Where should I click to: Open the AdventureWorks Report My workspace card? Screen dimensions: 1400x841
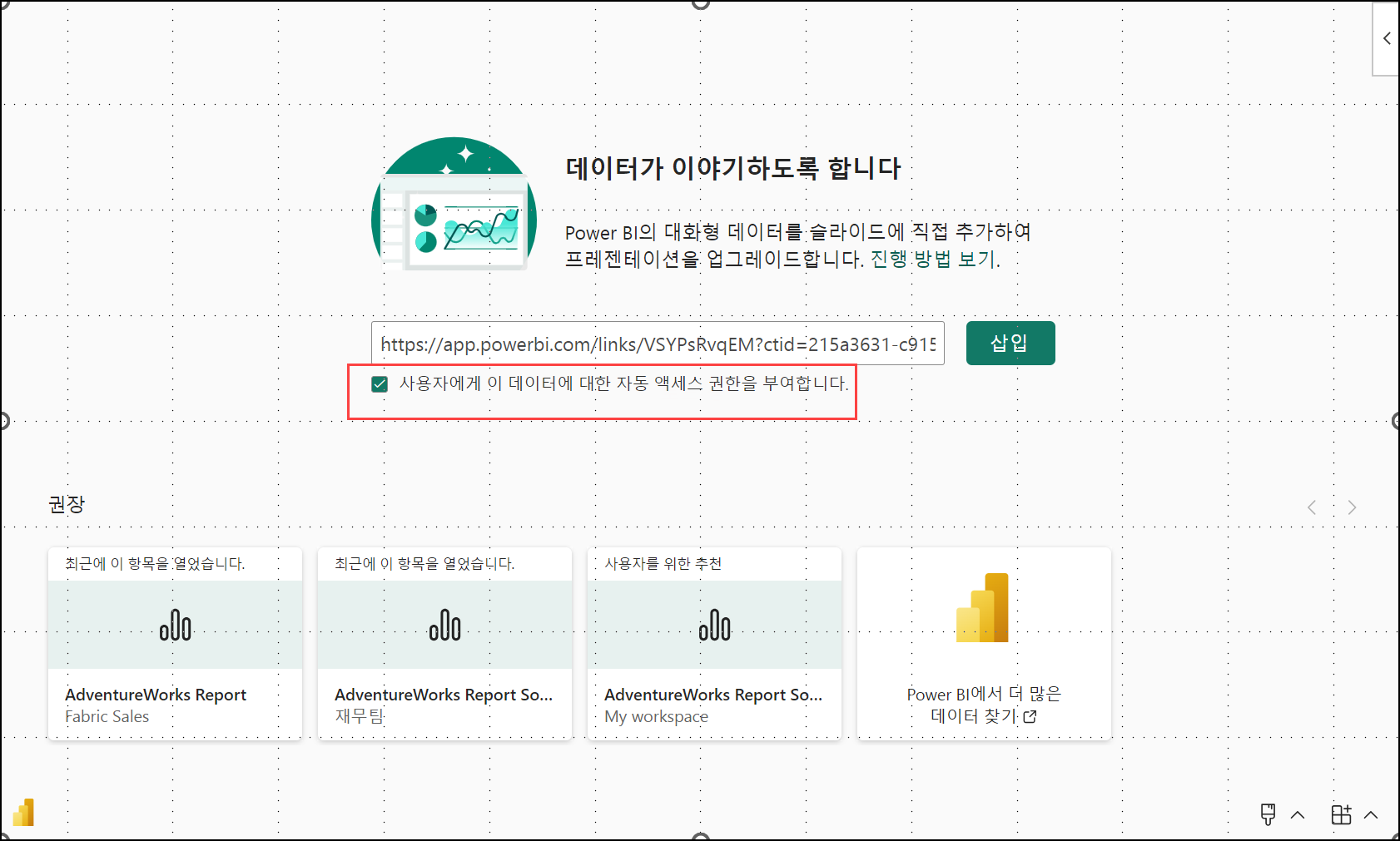[714, 643]
